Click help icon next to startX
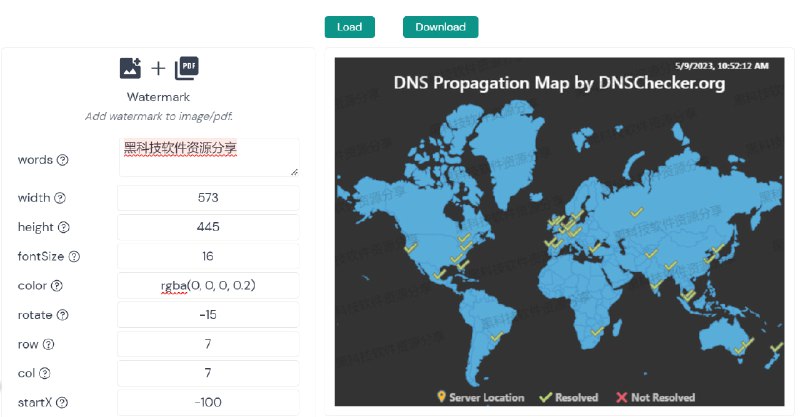Image resolution: width=800 pixels, height=417 pixels. tap(62, 403)
